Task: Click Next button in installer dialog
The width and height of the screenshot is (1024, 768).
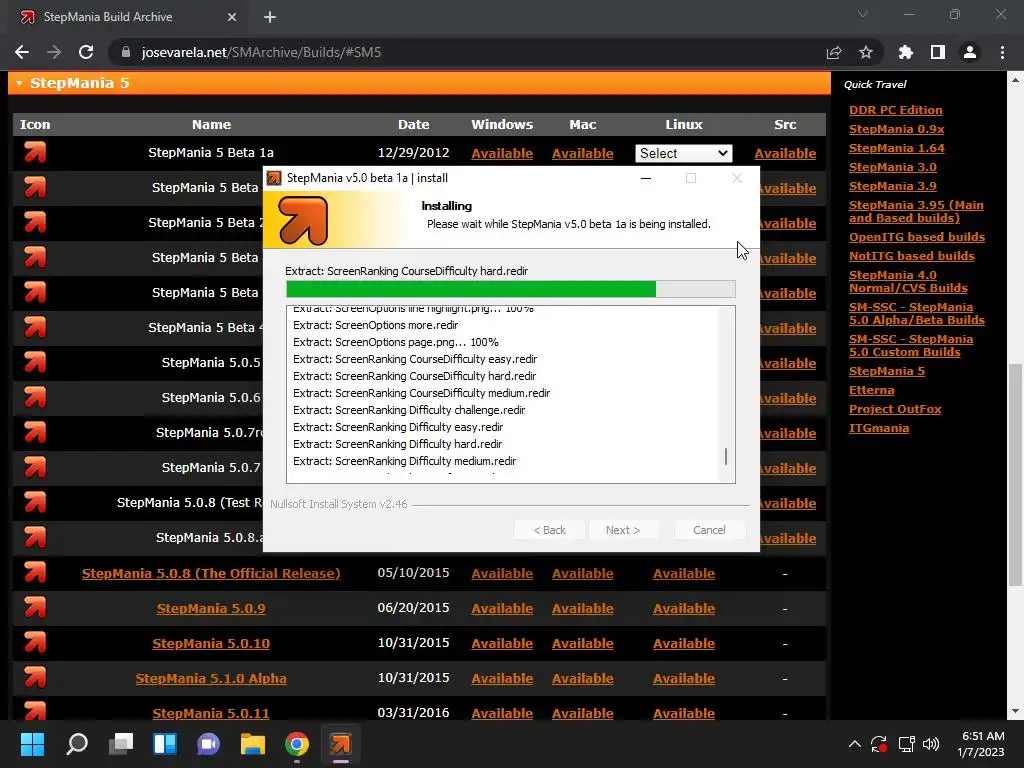Action: pos(622,530)
